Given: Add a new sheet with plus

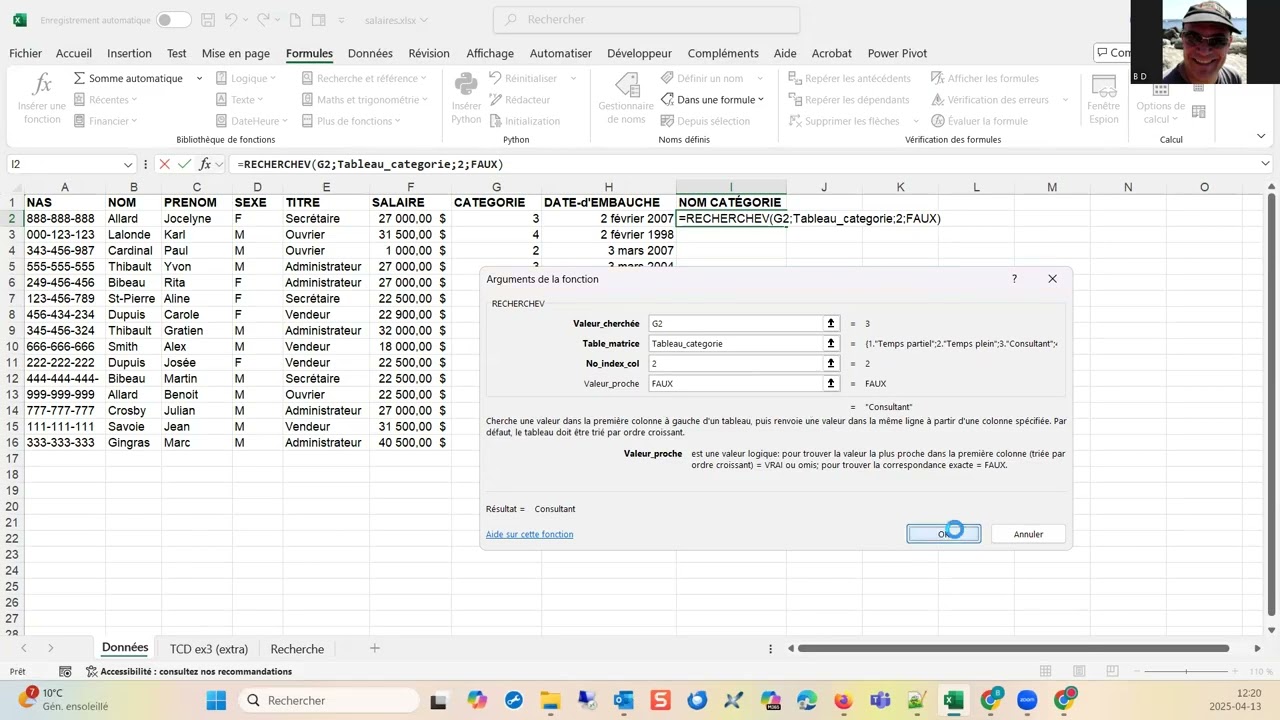Looking at the screenshot, I should pyautogui.click(x=375, y=648).
